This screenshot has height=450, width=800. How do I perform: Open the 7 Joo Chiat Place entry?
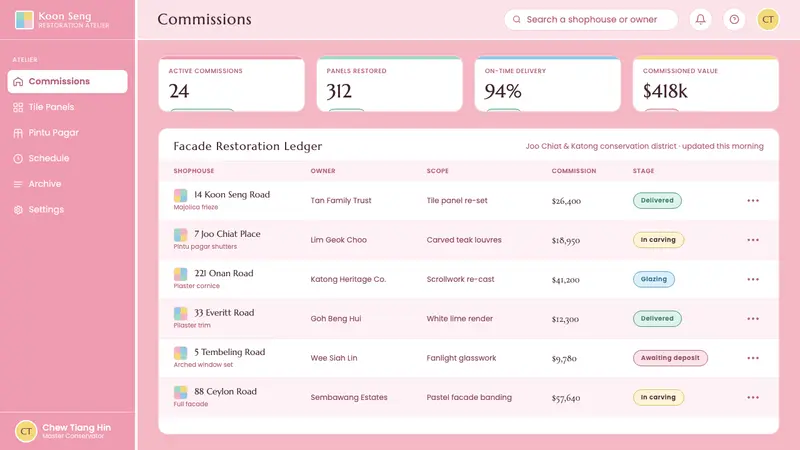(x=227, y=234)
